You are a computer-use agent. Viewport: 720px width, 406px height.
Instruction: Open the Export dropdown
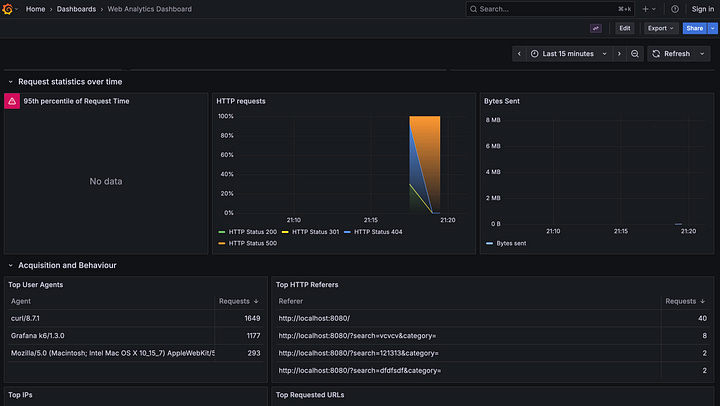point(660,28)
